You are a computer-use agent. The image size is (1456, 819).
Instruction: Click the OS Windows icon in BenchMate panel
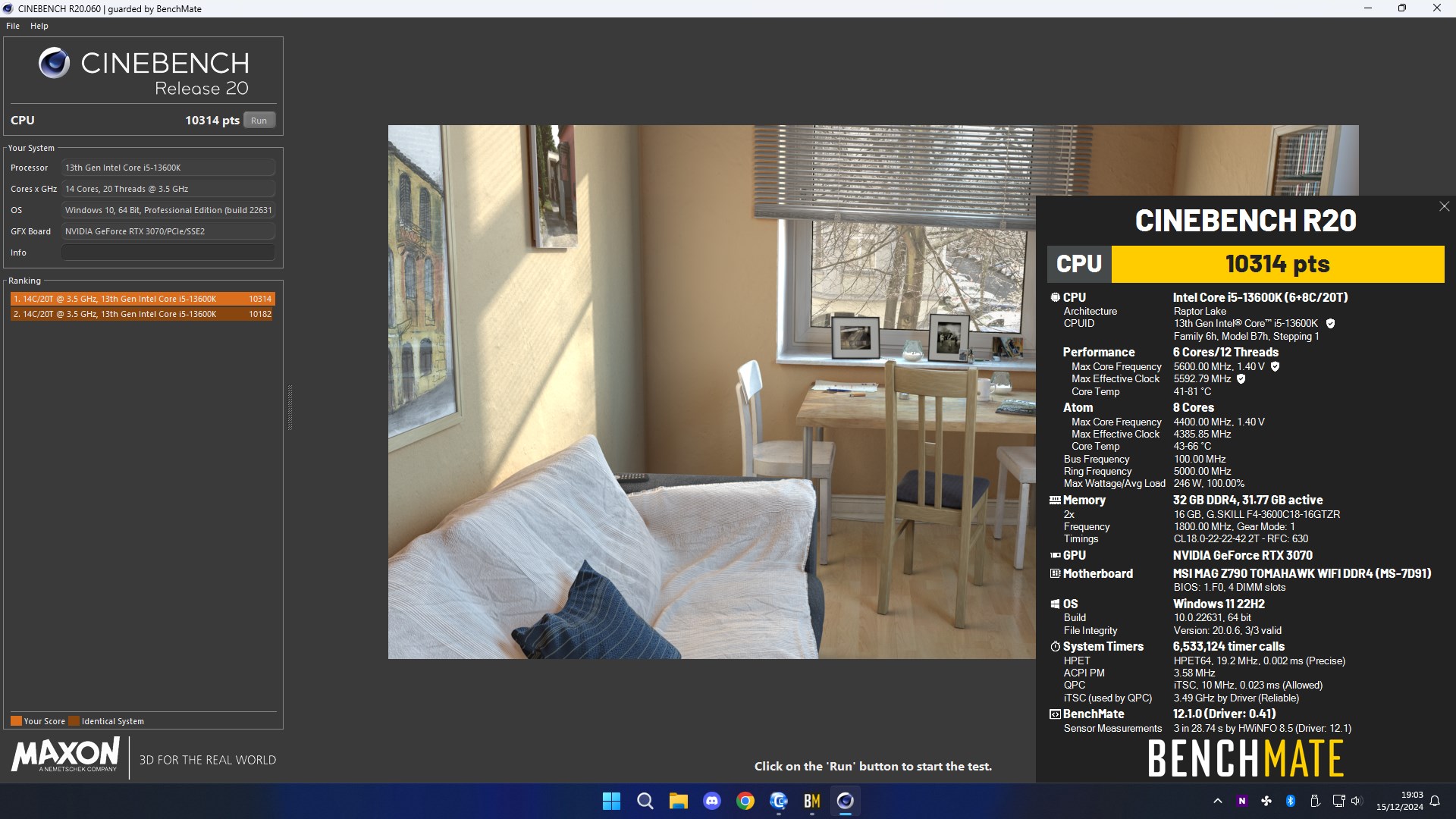click(1055, 604)
